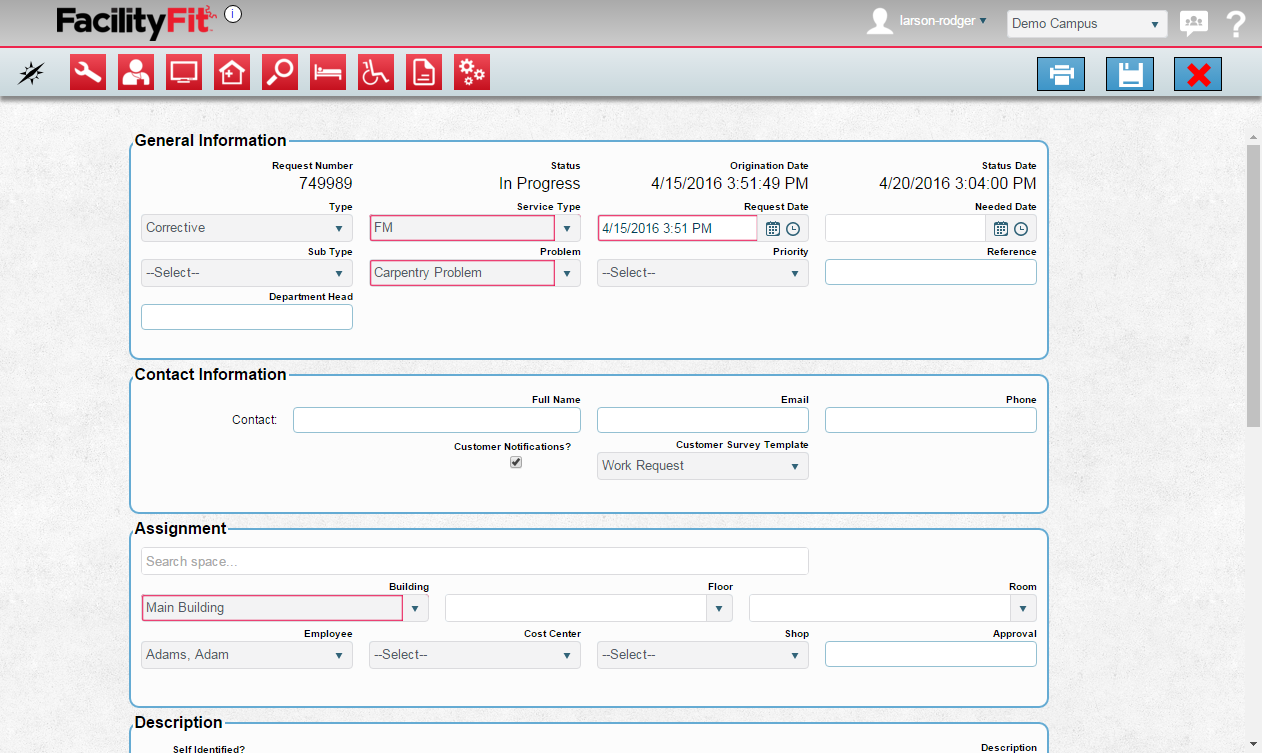Click the gears settings icon
The height and width of the screenshot is (753, 1262).
click(x=472, y=72)
